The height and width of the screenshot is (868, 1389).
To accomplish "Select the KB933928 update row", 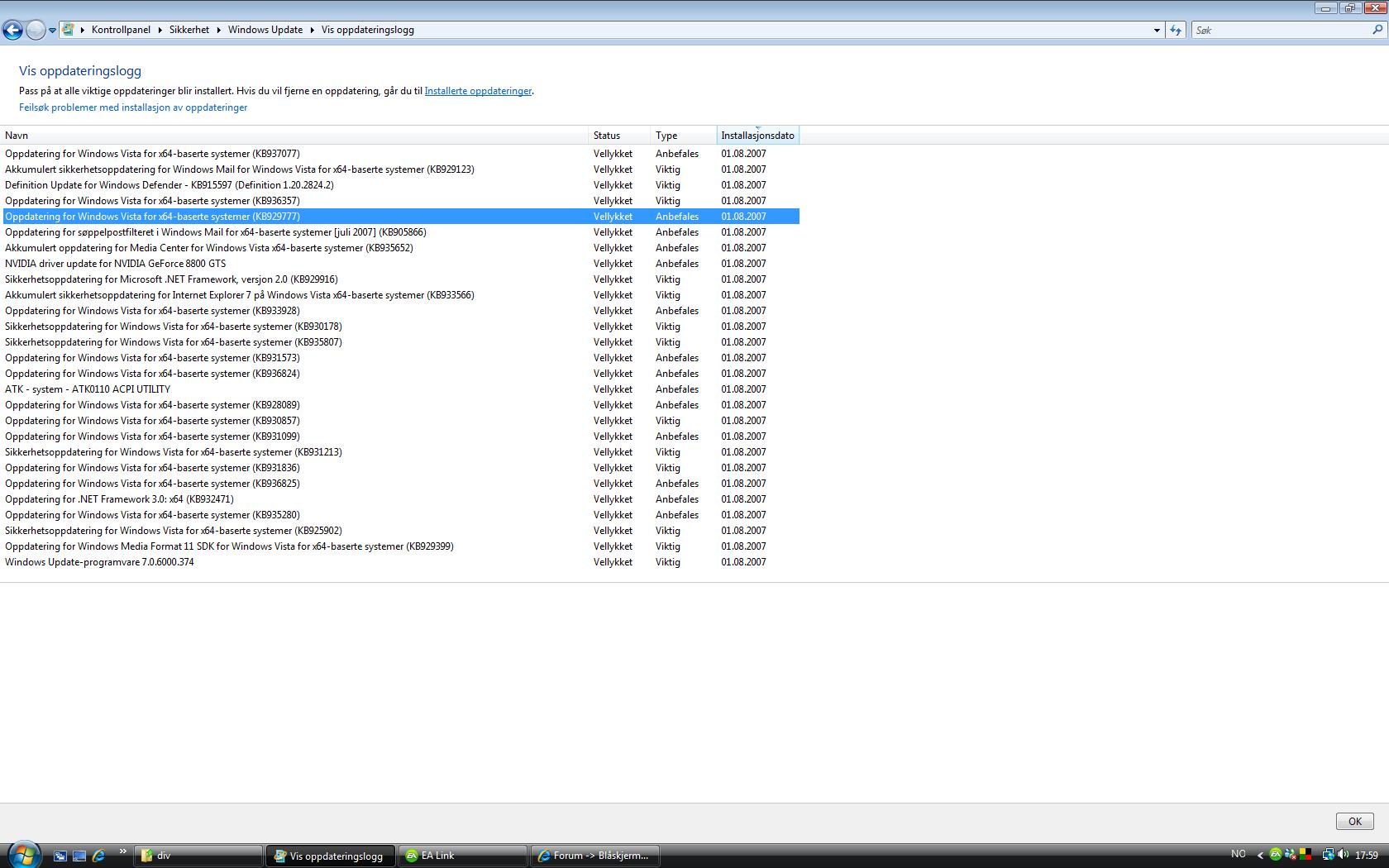I will point(401,311).
